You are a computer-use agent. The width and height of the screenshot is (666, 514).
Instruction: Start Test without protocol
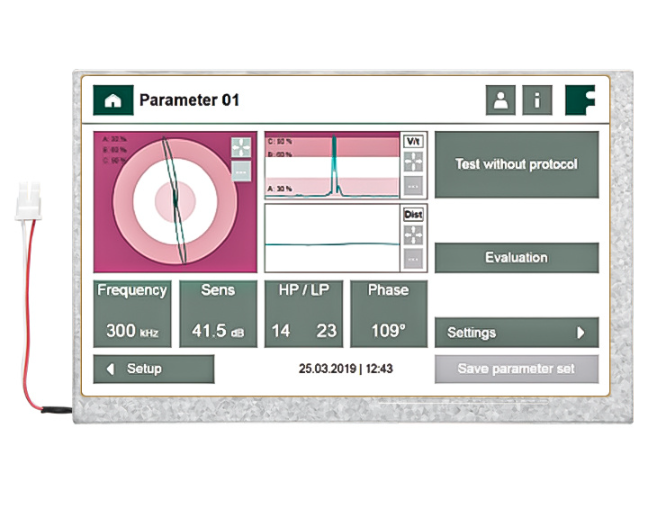(x=517, y=164)
